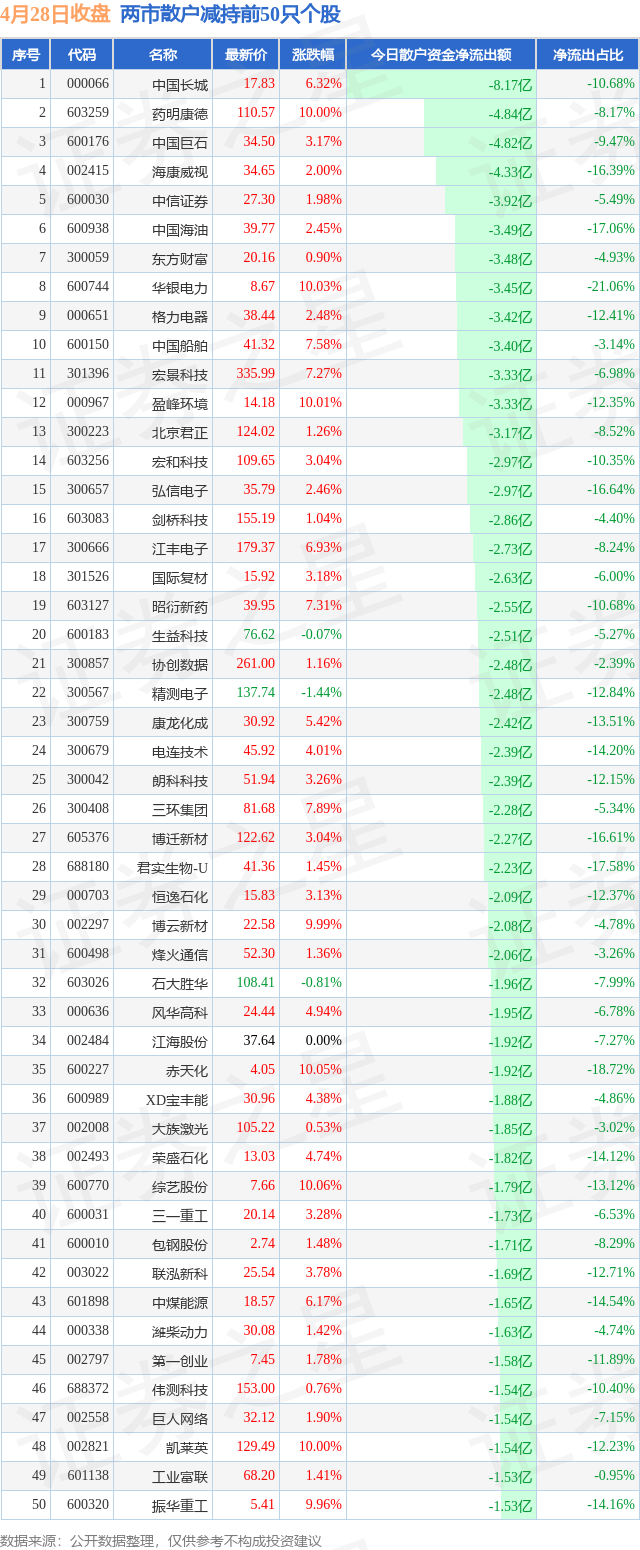Select stock name 联泓新科
This screenshot has height=1550, width=640.
(181, 1273)
